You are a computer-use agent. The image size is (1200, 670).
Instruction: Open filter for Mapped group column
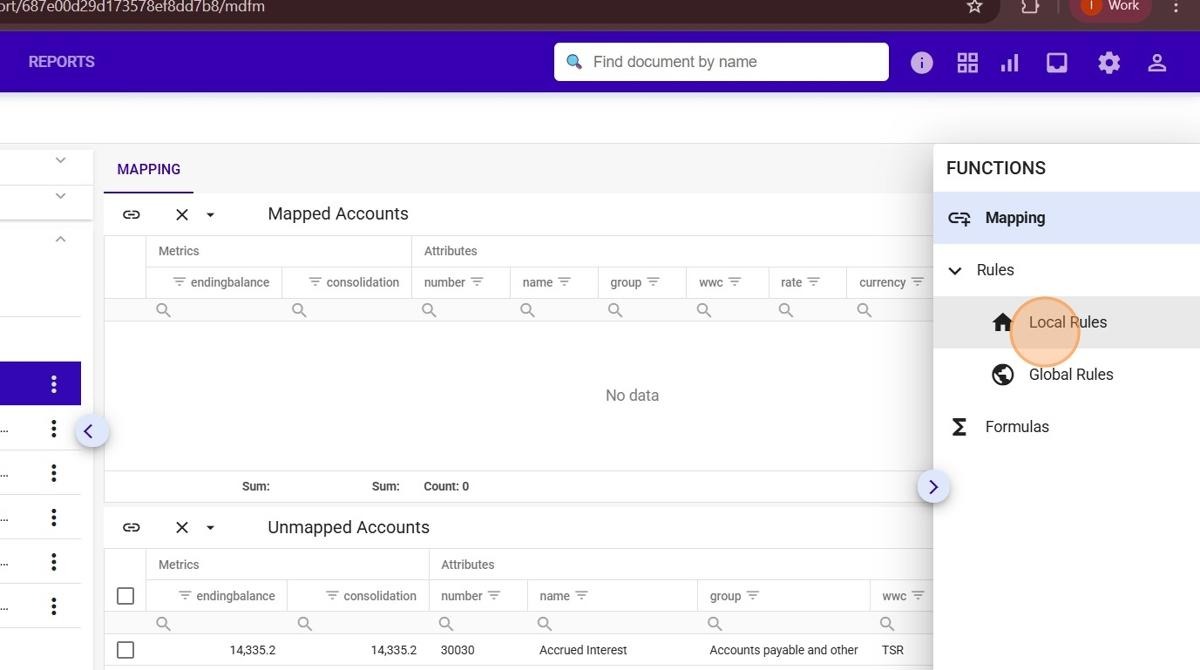point(653,282)
